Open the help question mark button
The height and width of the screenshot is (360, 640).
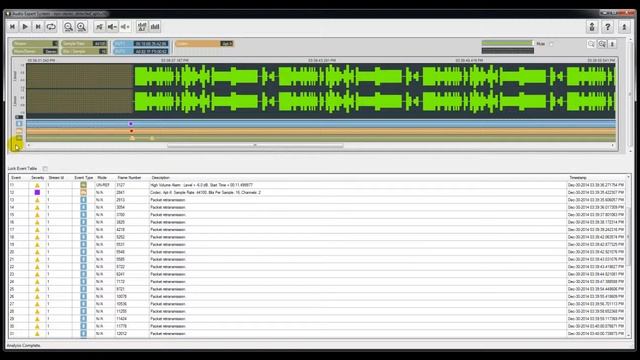[x=607, y=27]
